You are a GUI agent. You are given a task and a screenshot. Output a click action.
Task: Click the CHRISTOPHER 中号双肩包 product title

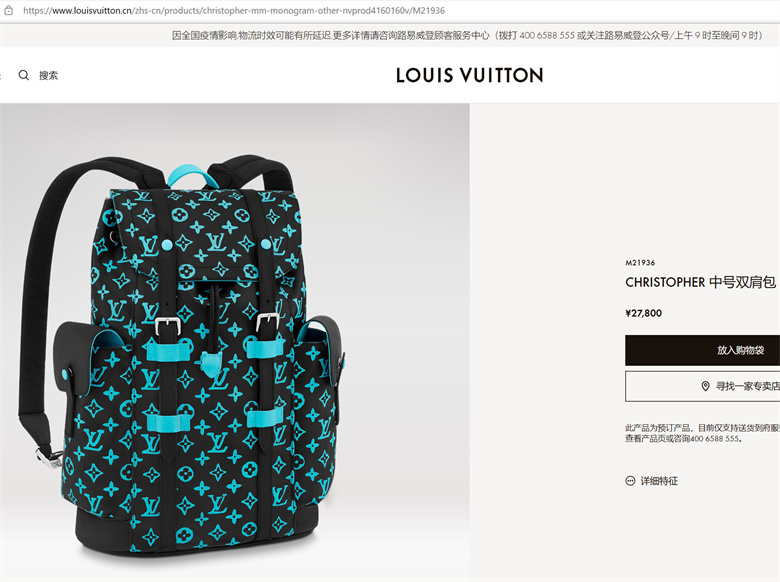700,282
